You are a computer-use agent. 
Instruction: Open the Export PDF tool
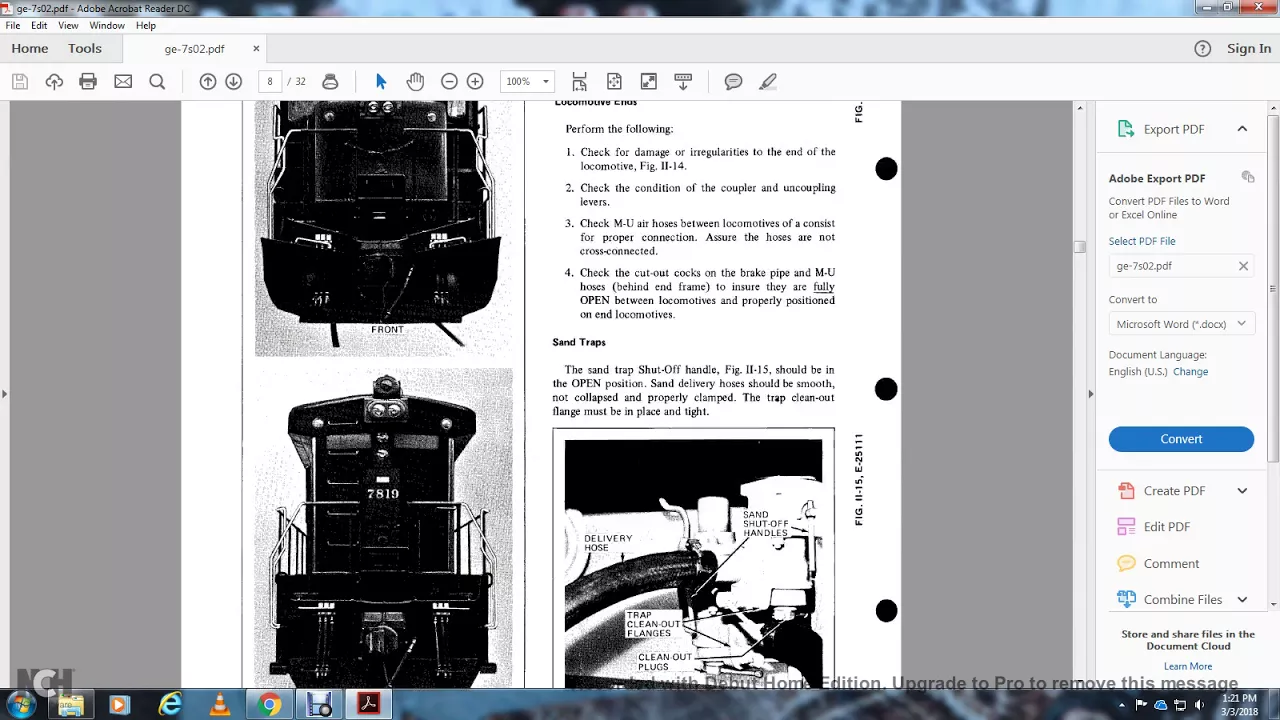[x=1174, y=129]
